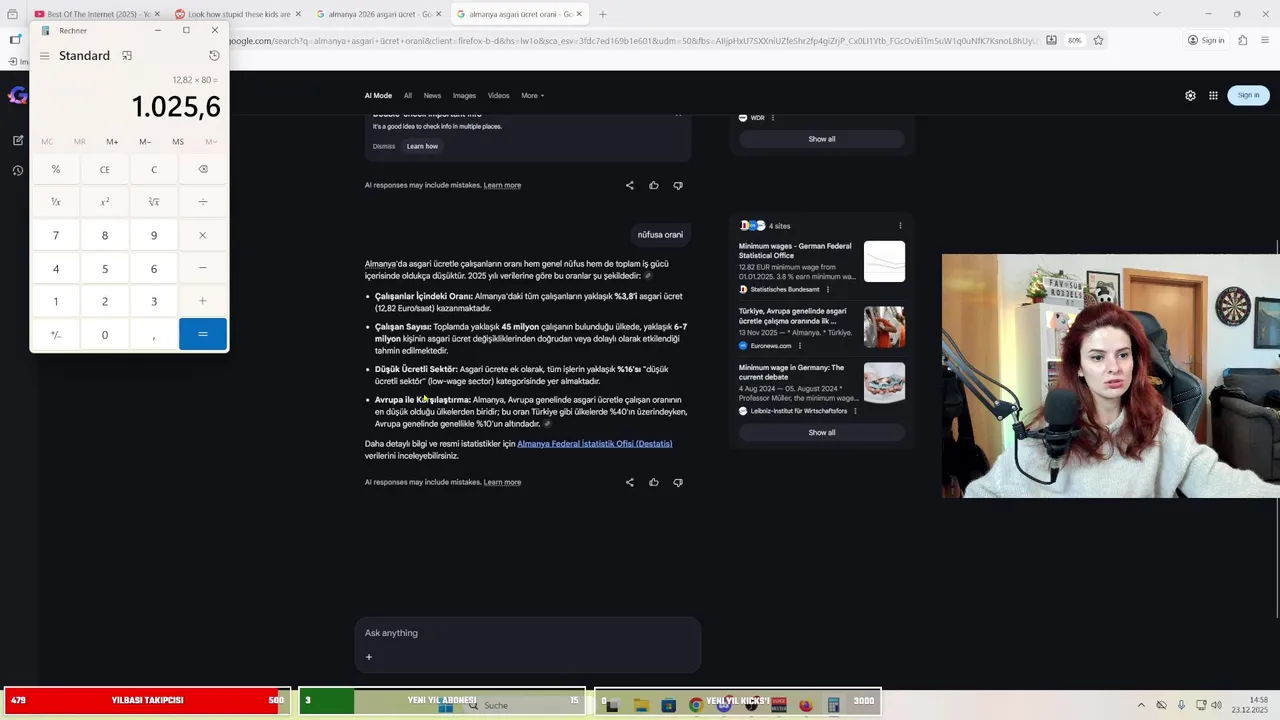Open Google search settings gear

point(1190,96)
